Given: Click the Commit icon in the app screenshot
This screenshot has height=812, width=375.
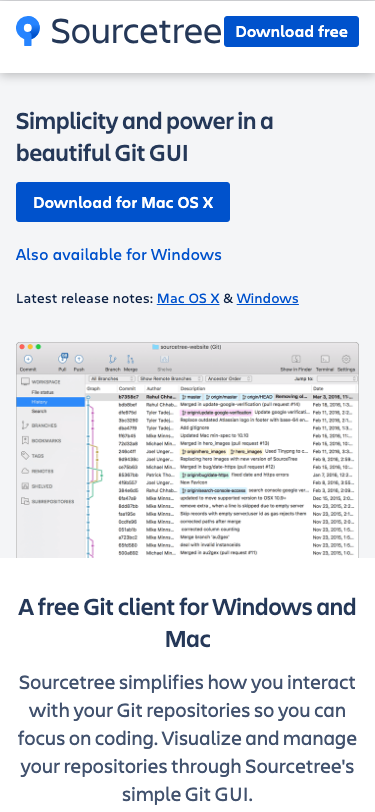Looking at the screenshot, I should point(28,359).
